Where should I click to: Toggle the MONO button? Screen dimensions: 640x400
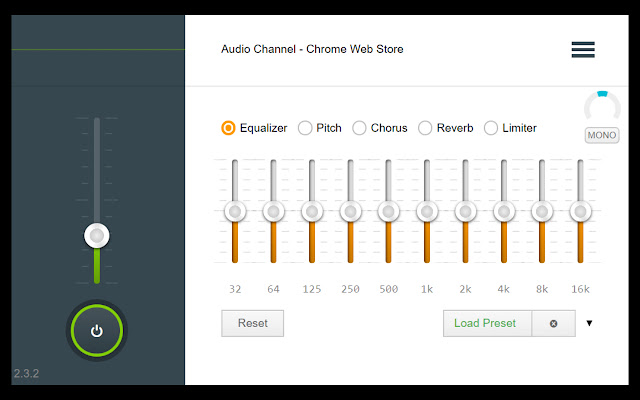[x=602, y=135]
